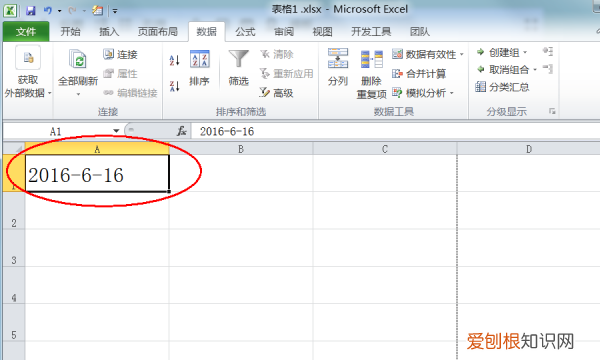Screen dimensions: 600x360
Task: Open 分级显示 Outline dialog launcher
Action: (x=552, y=111)
